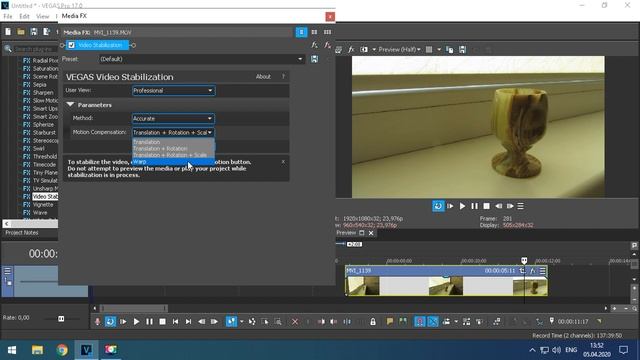Open event pan/crop on MVI_1139 clip
640x360 pixels.
522,271
